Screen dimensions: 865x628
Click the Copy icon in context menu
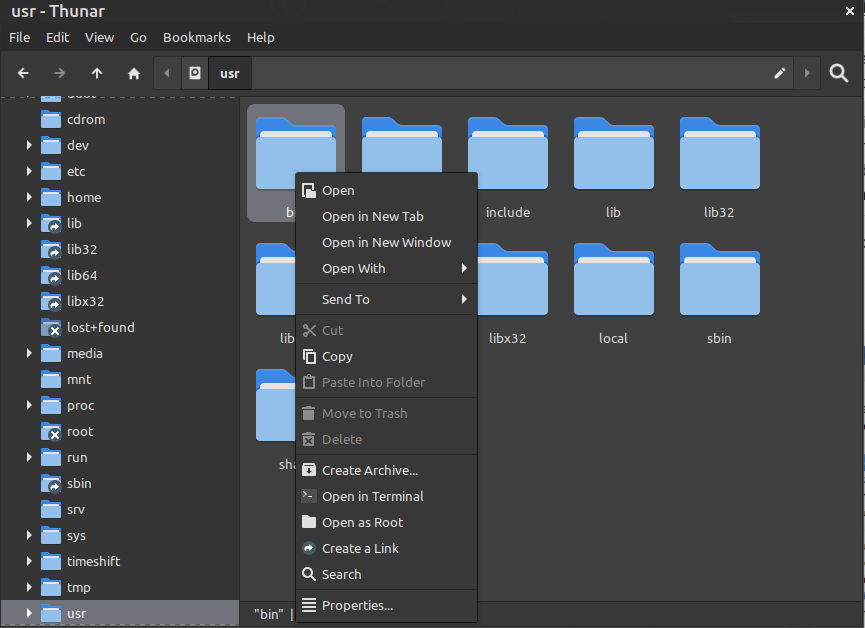pyautogui.click(x=309, y=356)
